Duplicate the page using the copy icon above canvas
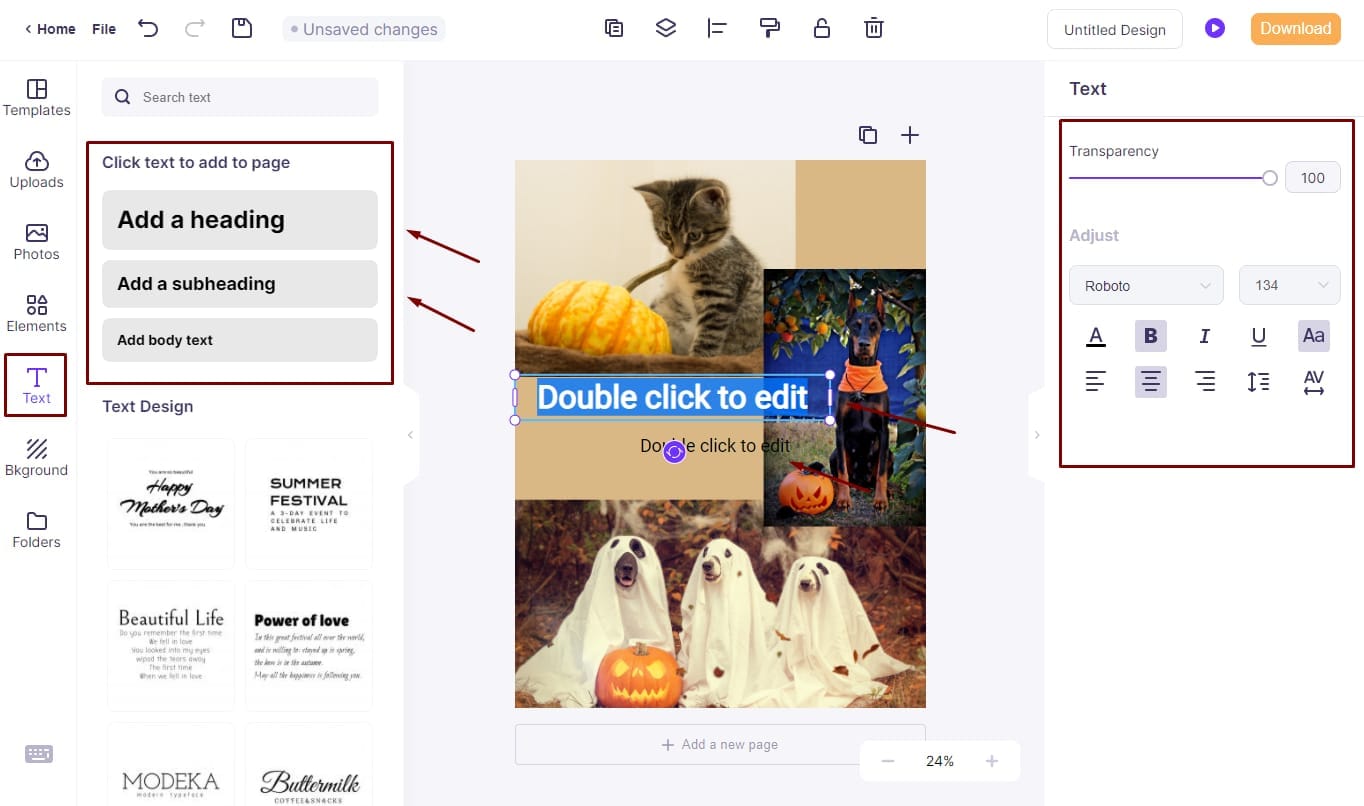The image size is (1364, 806). 868,135
